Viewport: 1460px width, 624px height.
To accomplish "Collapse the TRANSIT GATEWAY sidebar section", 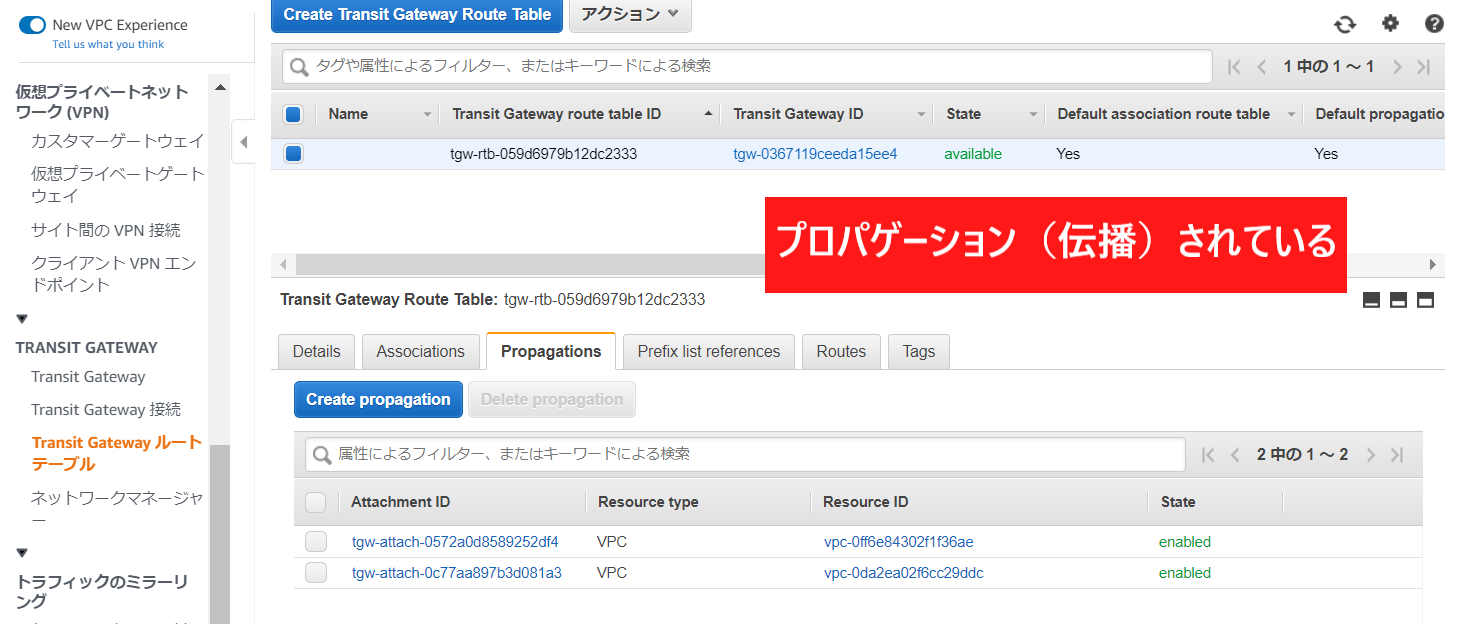I will click(x=22, y=320).
